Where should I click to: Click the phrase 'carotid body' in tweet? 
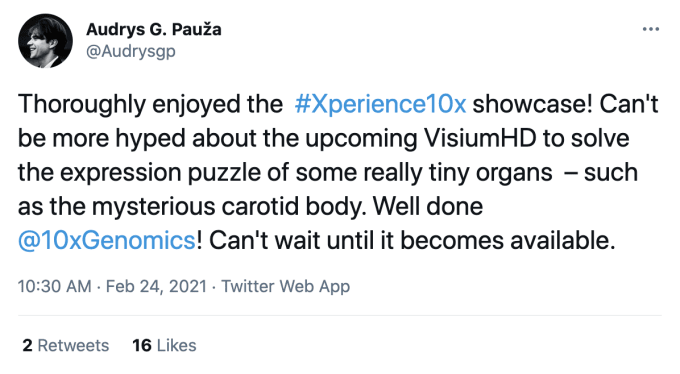point(291,207)
